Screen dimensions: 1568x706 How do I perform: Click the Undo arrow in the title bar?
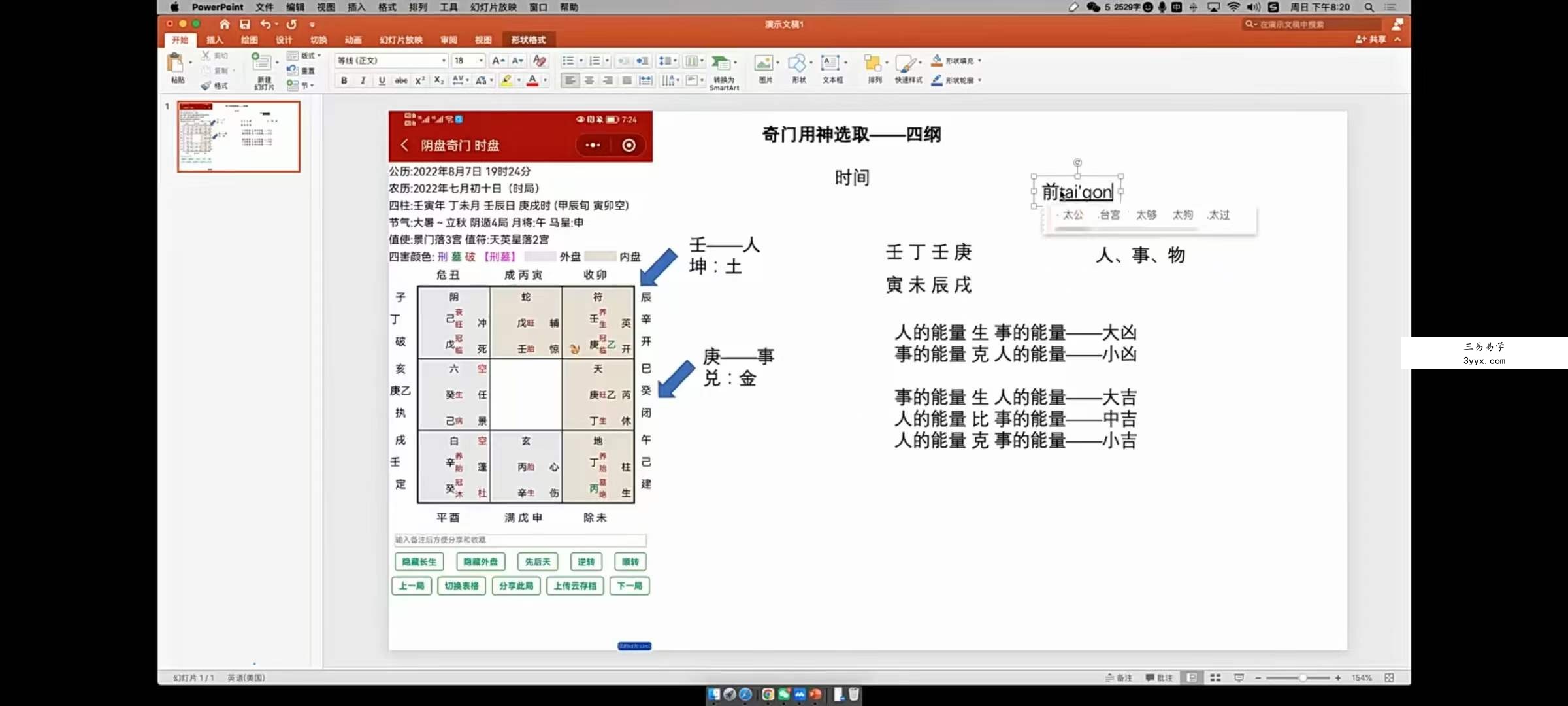(265, 24)
